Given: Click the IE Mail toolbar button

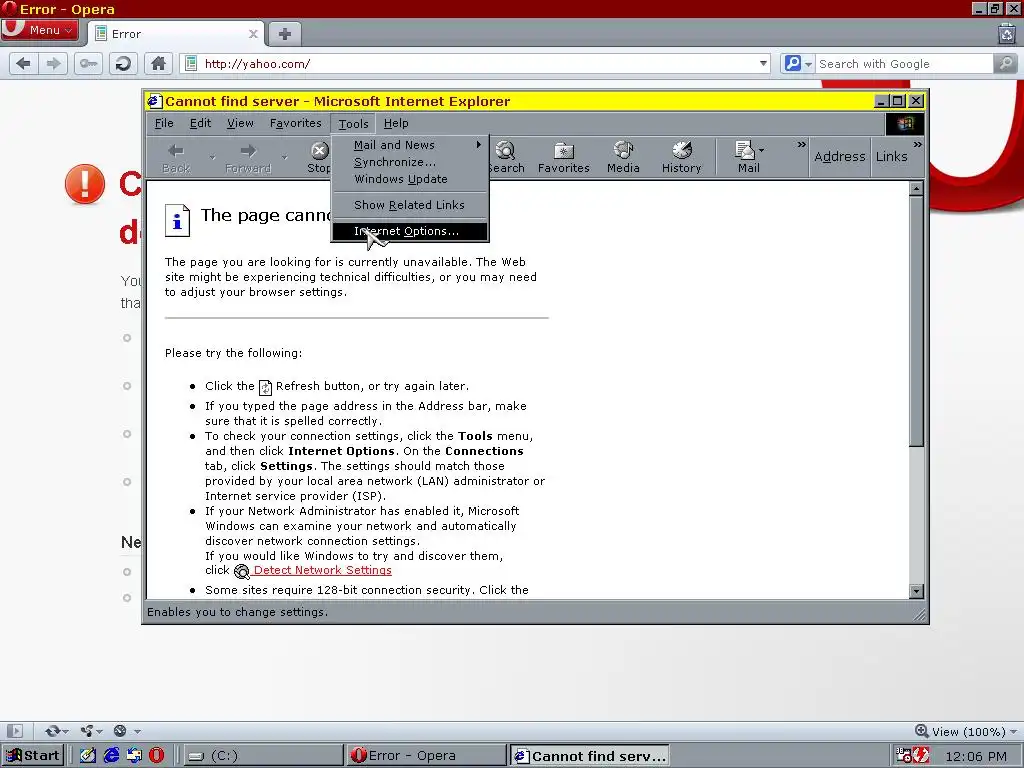Looking at the screenshot, I should click(744, 158).
